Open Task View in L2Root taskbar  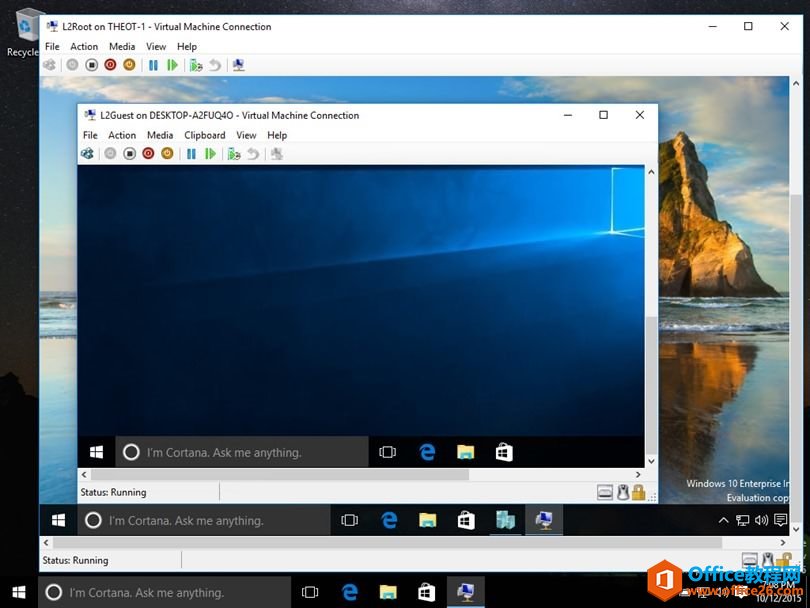350,520
